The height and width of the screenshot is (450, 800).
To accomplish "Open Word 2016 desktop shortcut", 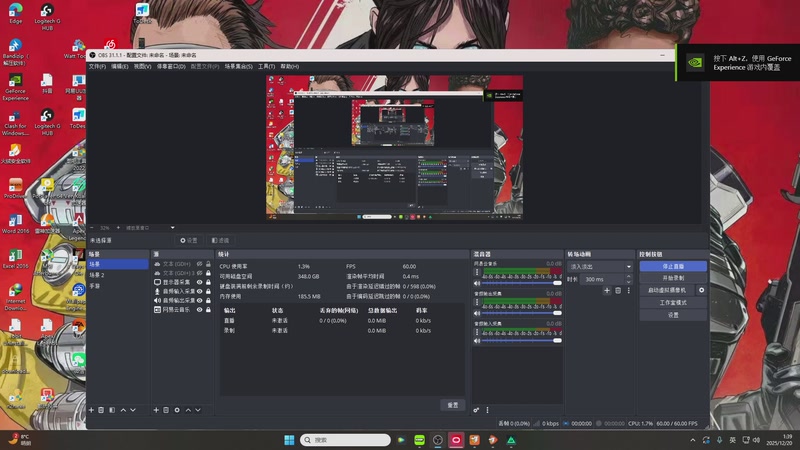I will (x=15, y=223).
